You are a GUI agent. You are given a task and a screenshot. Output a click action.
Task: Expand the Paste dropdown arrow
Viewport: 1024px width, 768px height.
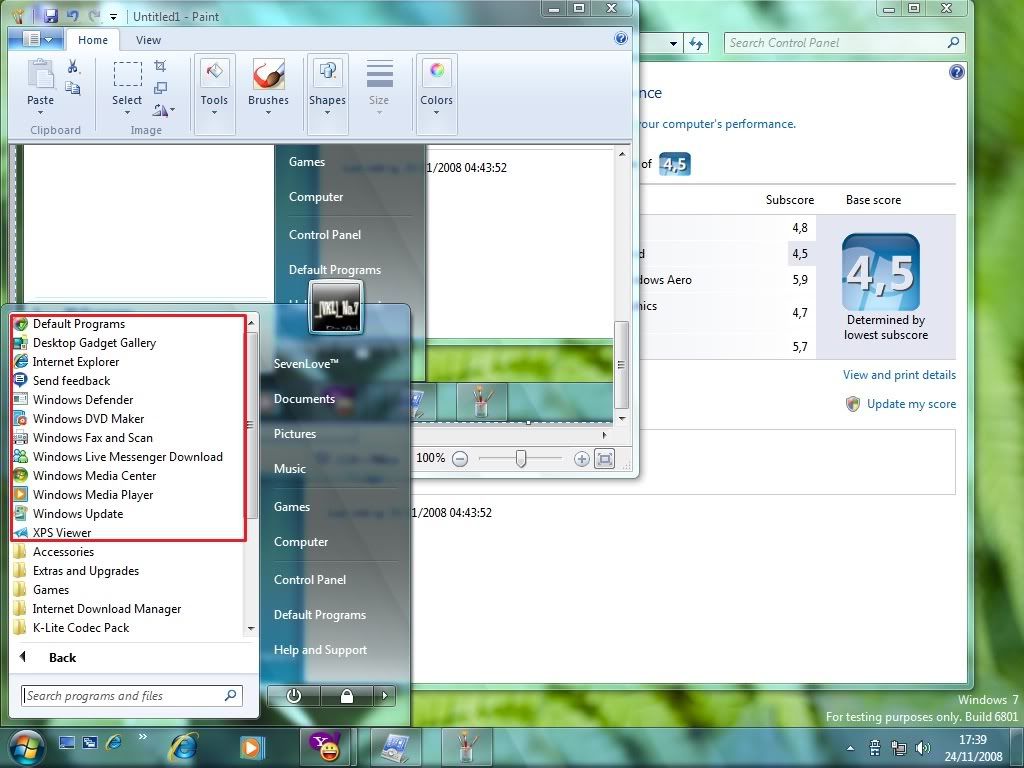[40, 112]
